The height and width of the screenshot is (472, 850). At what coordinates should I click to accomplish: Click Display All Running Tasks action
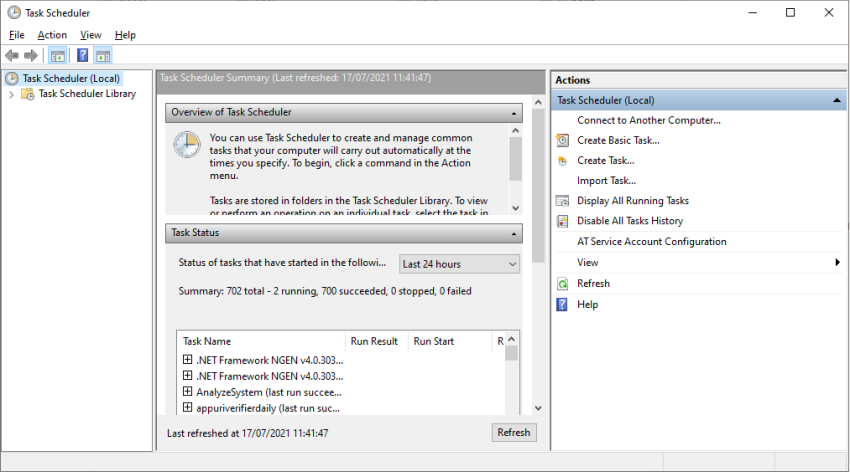click(633, 201)
